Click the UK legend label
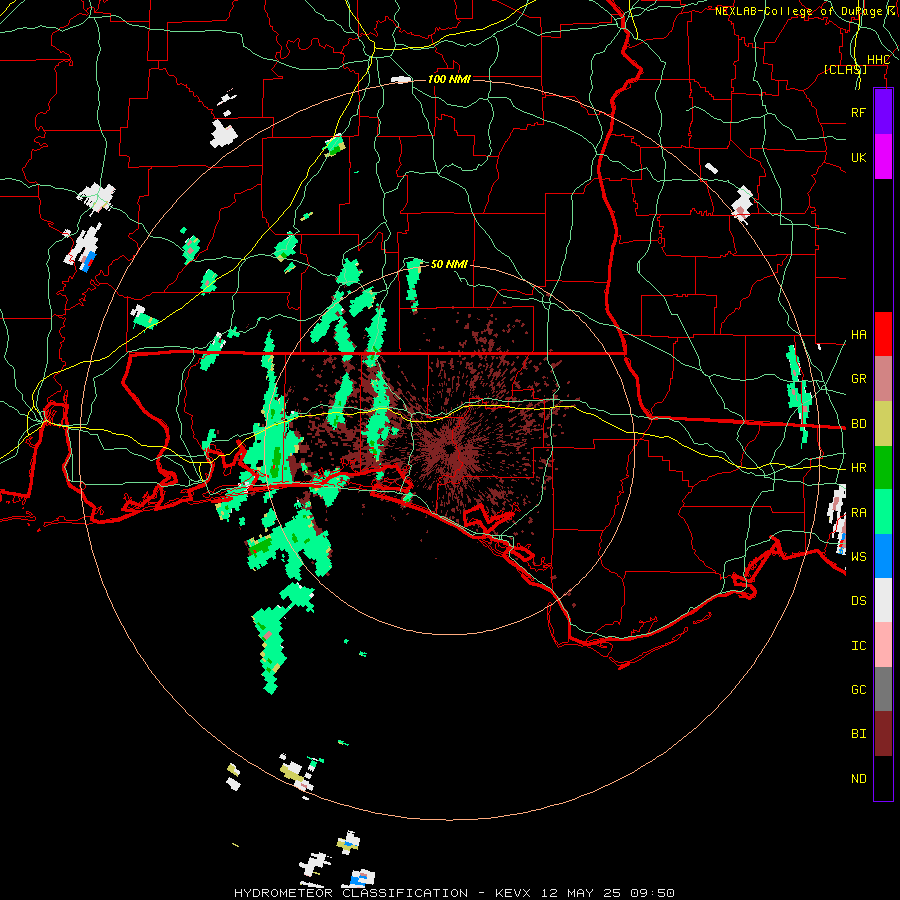This screenshot has width=900, height=900. tap(858, 157)
